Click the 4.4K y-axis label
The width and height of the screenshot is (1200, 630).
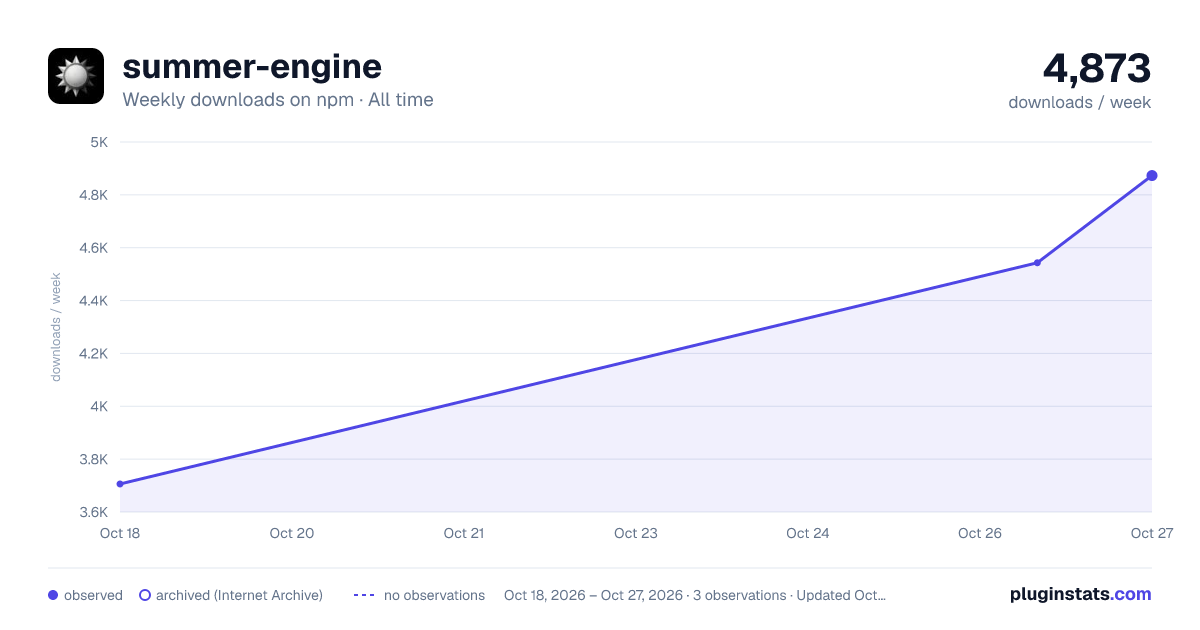[92, 301]
